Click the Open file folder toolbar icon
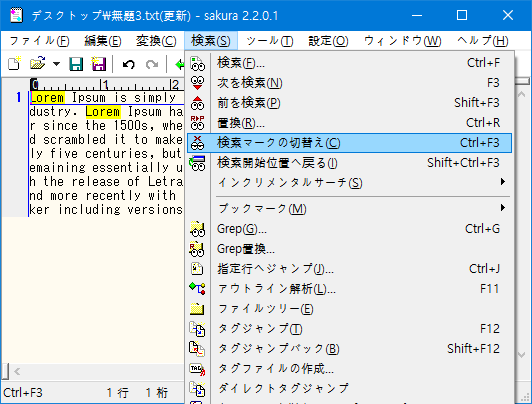This screenshot has height=404, width=532. (x=37, y=63)
